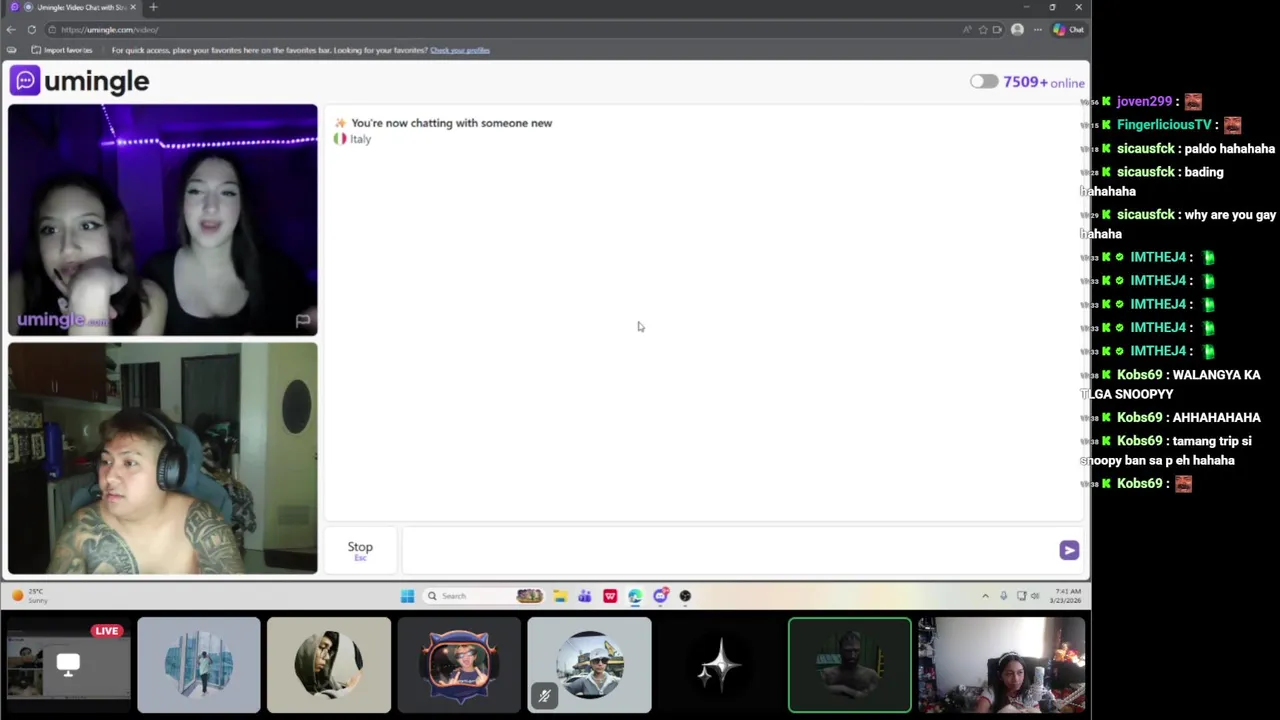Screen dimensions: 1280x720
Task: Open the Copilot Chat button
Action: point(1068,30)
